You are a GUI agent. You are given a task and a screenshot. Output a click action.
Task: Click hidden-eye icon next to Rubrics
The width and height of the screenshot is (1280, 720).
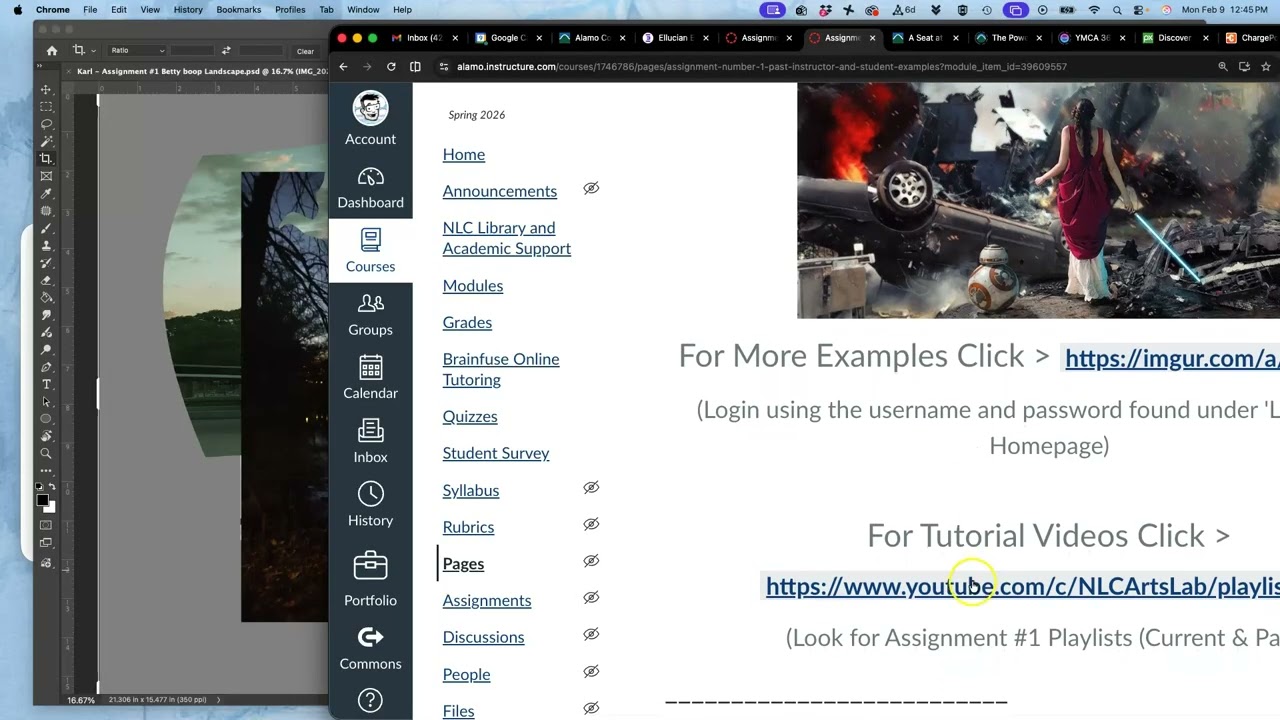click(591, 524)
